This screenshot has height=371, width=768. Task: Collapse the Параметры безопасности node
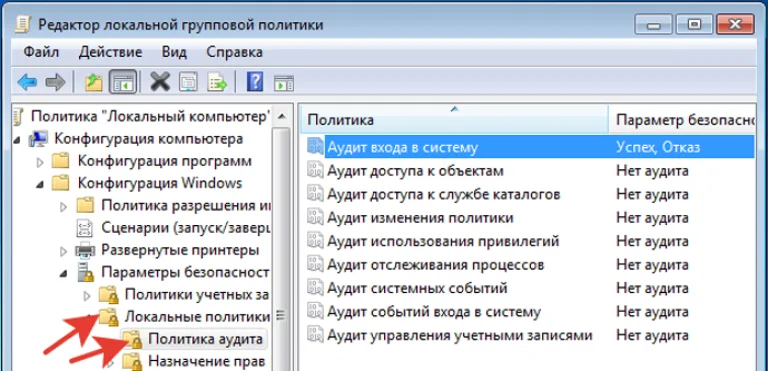(64, 274)
